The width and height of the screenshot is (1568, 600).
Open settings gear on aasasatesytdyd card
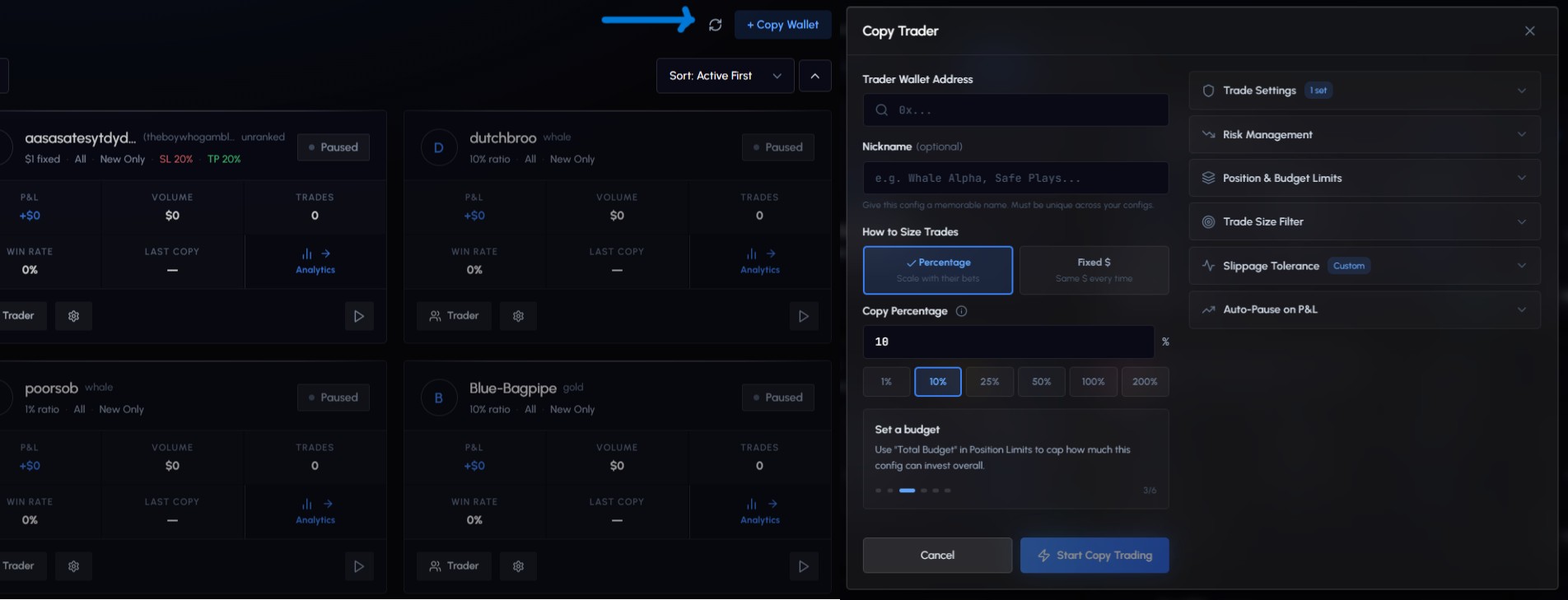point(73,316)
